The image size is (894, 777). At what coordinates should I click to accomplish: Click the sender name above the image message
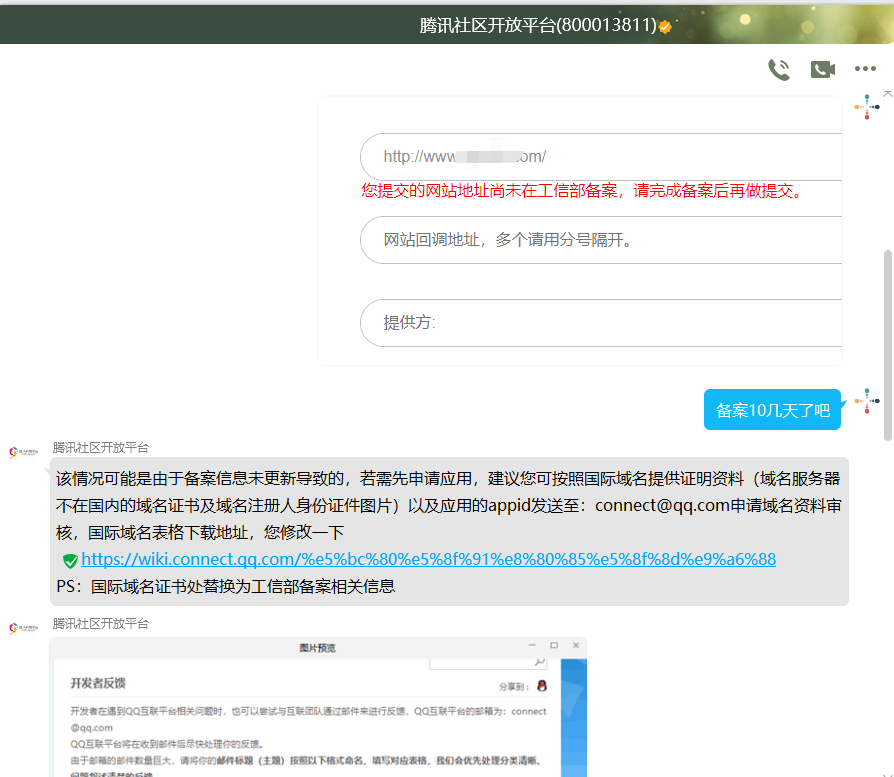pos(101,623)
